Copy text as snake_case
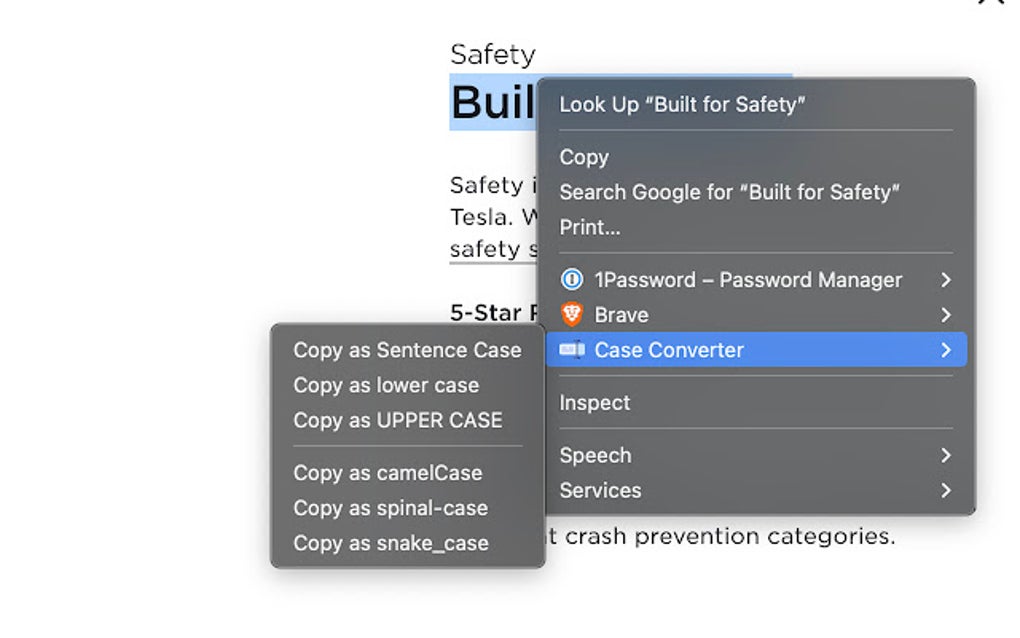Image resolution: width=1020 pixels, height=638 pixels. [x=391, y=543]
